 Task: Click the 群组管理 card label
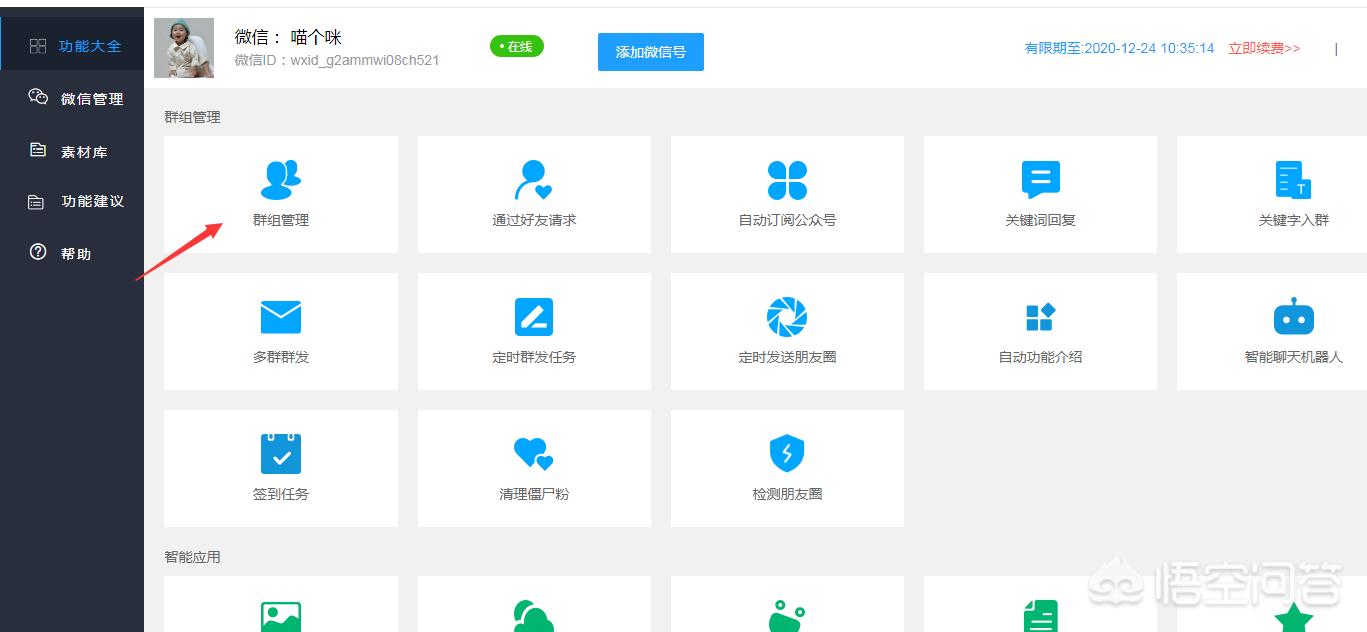pyautogui.click(x=281, y=220)
